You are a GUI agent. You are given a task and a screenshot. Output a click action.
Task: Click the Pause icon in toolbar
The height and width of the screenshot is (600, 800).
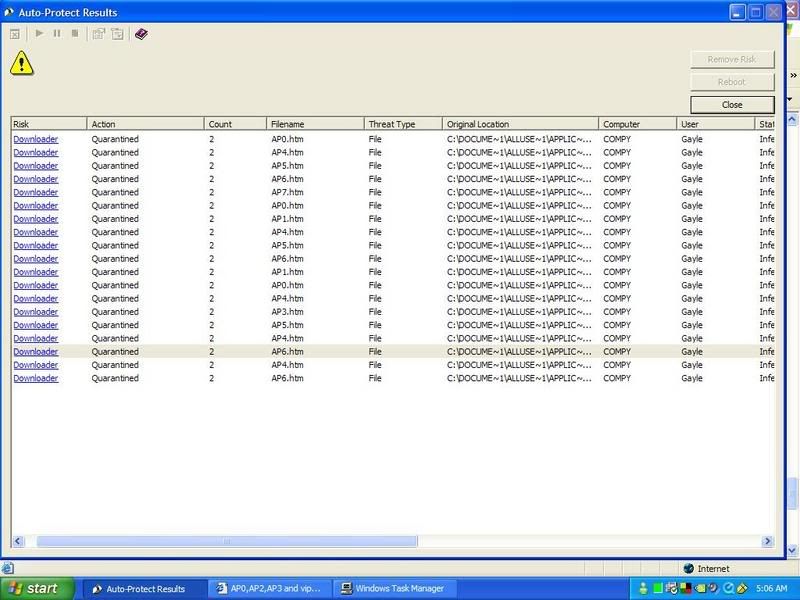pos(57,34)
